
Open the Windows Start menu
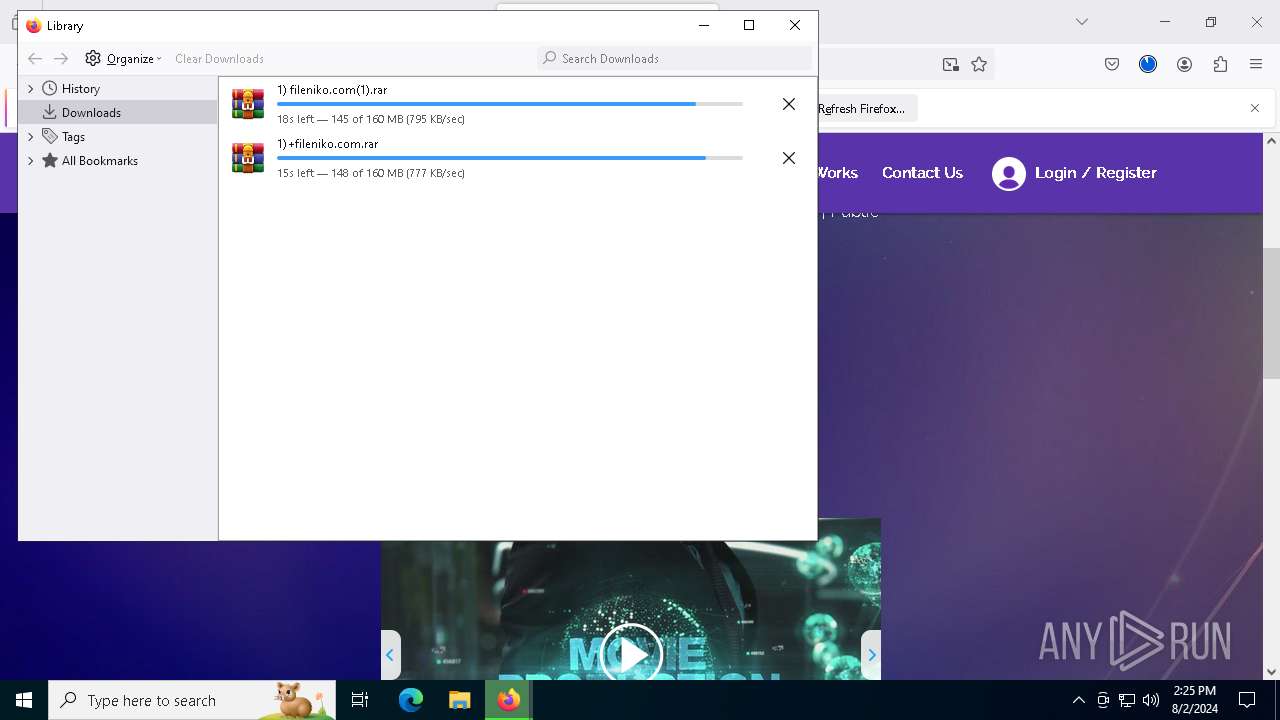coord(24,700)
